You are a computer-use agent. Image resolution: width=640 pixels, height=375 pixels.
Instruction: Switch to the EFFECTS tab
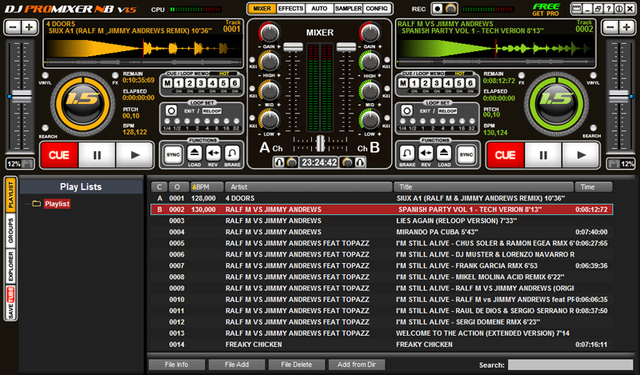291,9
